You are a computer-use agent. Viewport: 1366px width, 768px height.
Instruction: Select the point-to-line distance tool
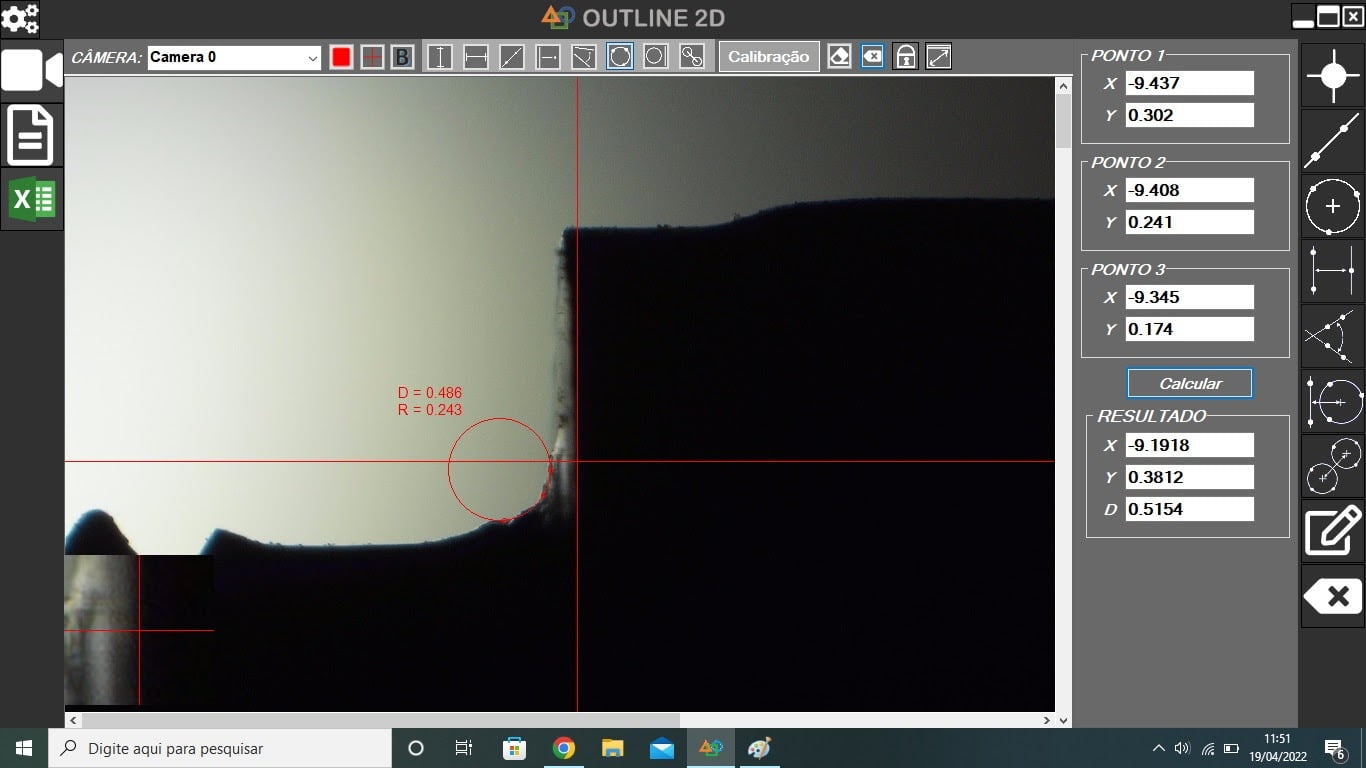click(548, 57)
